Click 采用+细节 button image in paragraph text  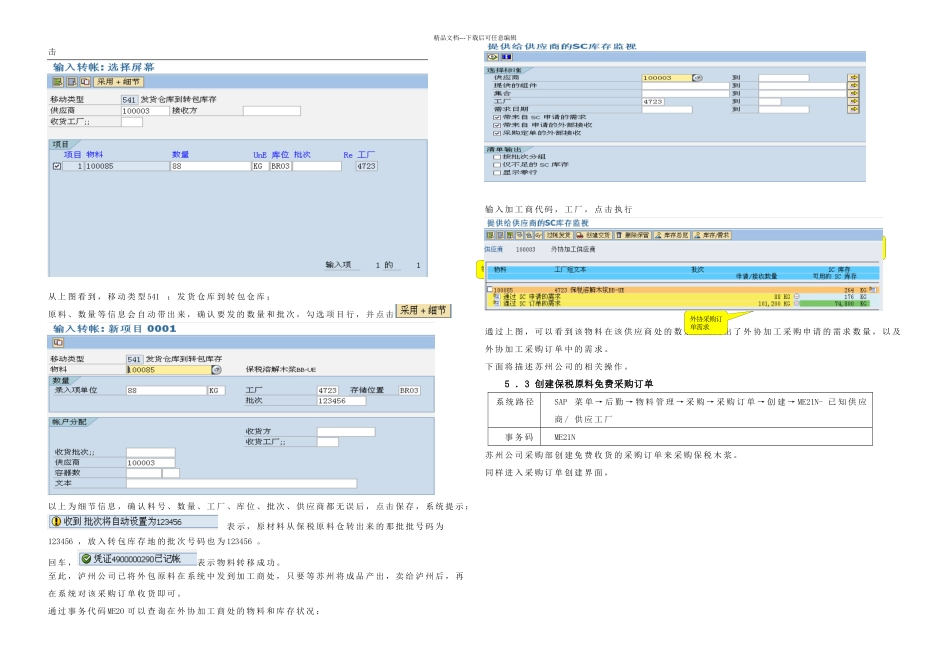(423, 310)
